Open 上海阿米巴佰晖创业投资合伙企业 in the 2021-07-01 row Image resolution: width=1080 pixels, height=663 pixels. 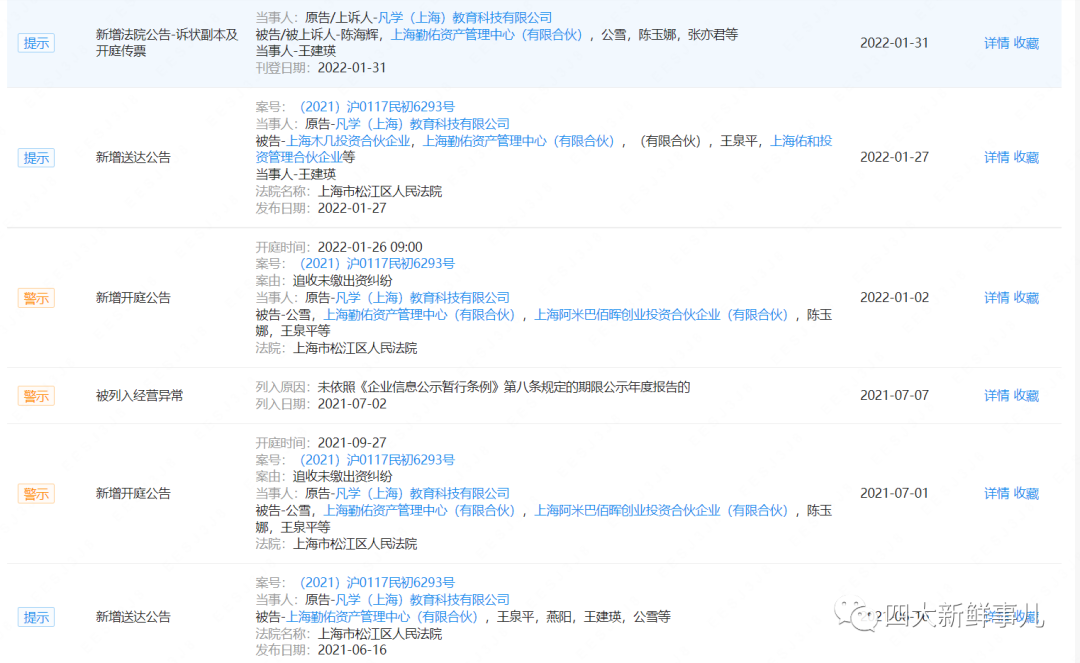tap(661, 511)
